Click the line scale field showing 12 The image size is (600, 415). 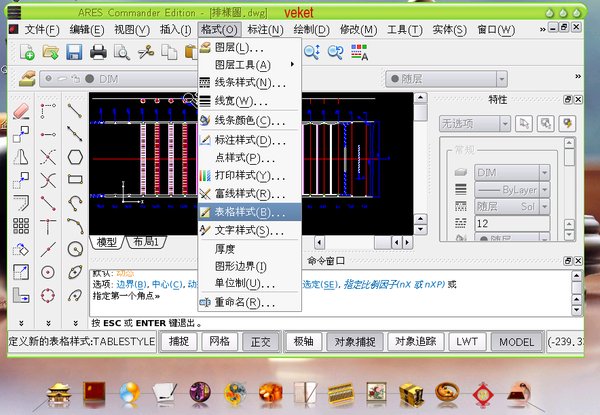512,223
